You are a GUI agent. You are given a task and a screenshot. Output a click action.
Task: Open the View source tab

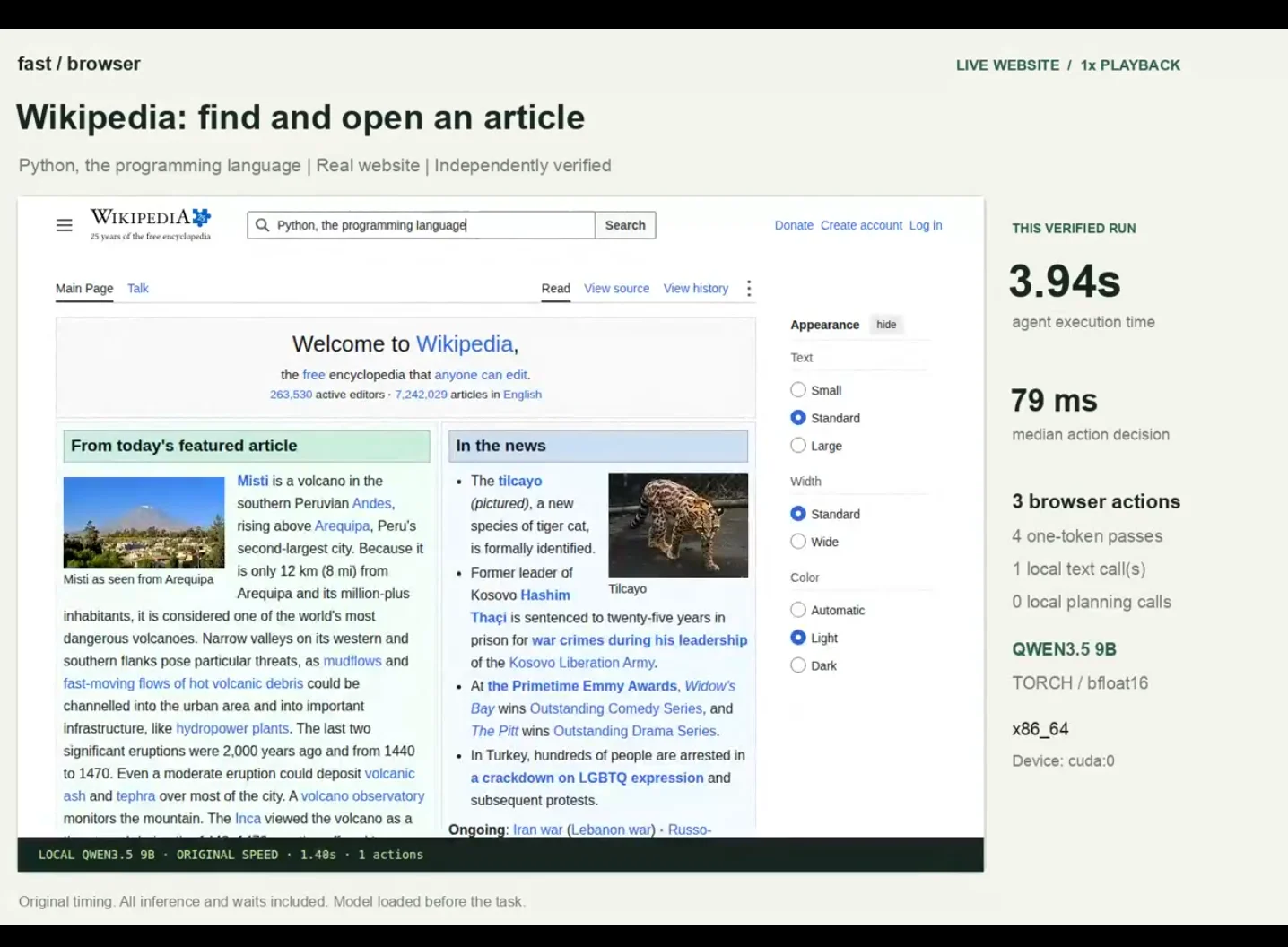617,288
